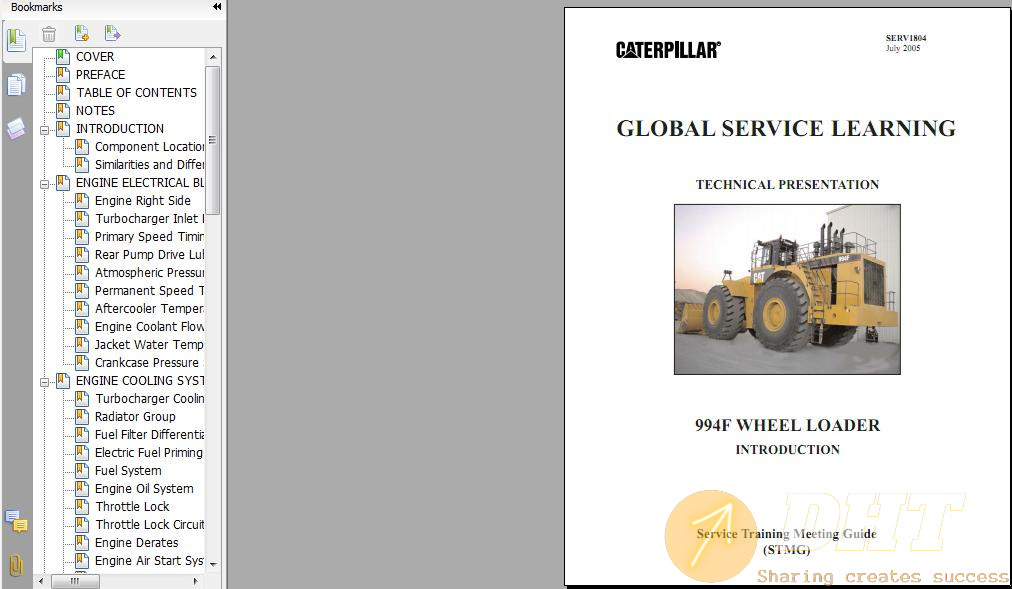Open the Comments panel icon
This screenshot has width=1012, height=589.
(16, 521)
